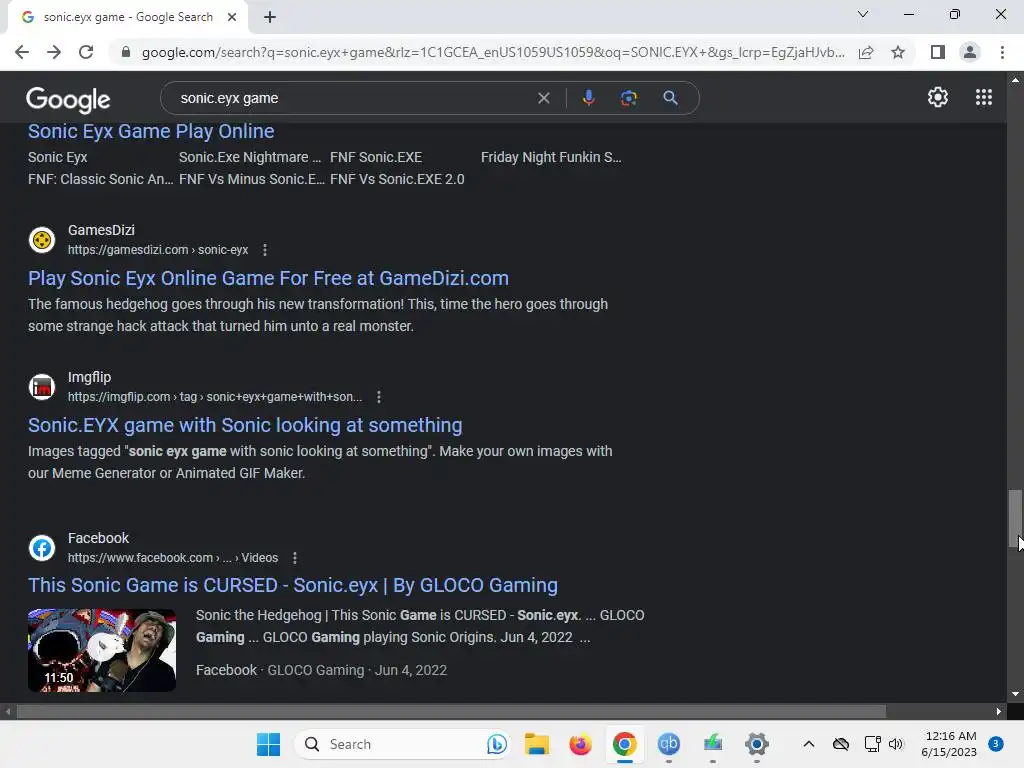1024x768 pixels.
Task: Reload the Google search page
Action: [x=86, y=52]
